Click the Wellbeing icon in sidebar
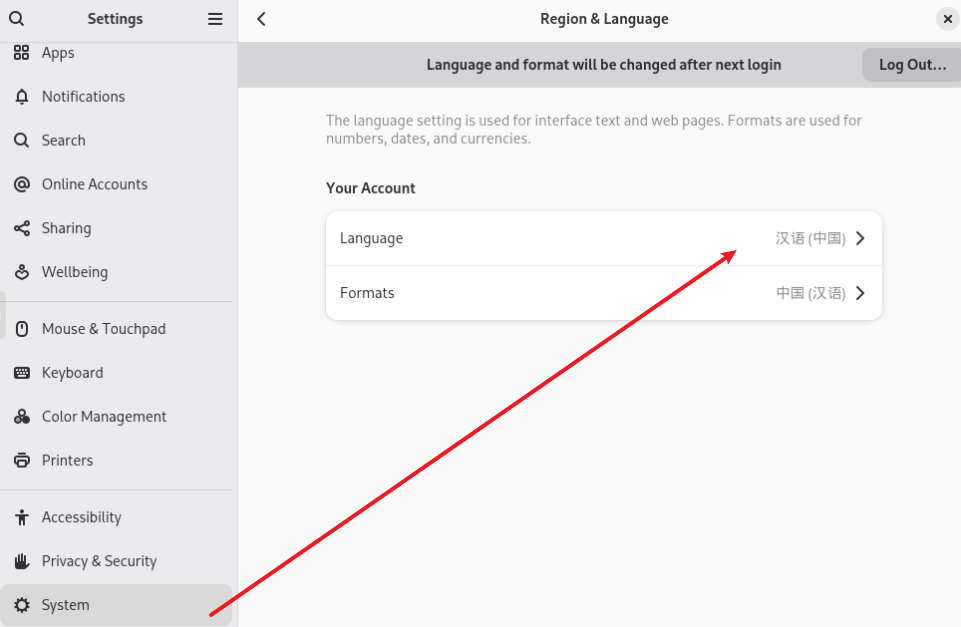Viewport: 961px width, 627px height. click(x=21, y=272)
